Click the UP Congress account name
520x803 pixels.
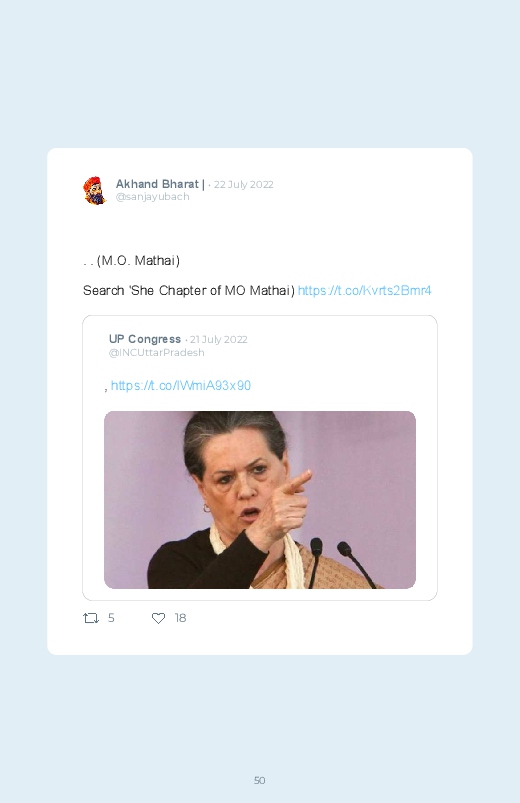click(x=144, y=339)
